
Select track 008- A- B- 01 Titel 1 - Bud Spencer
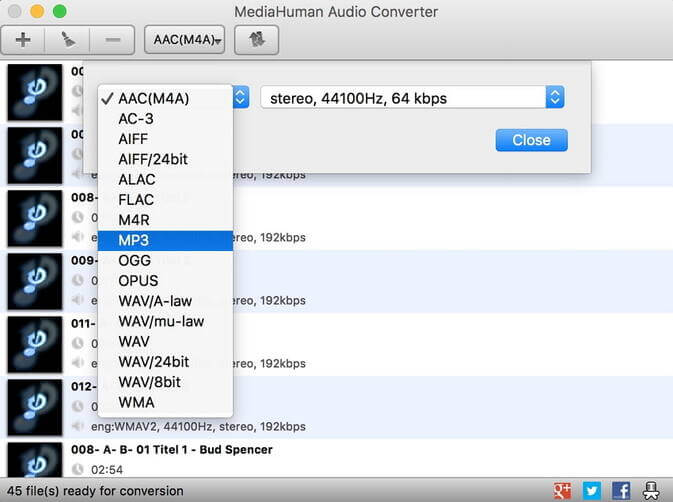[172, 450]
